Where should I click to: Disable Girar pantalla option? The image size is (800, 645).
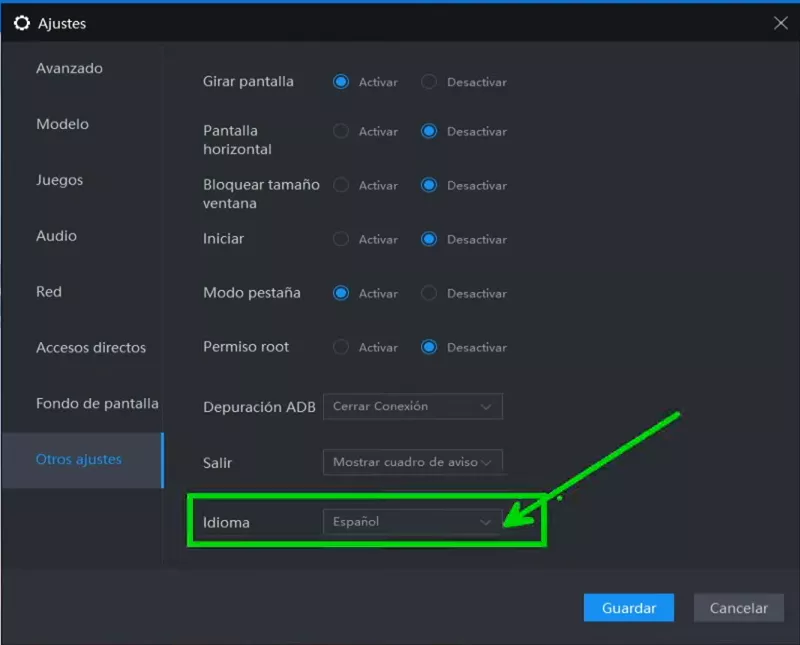429,82
